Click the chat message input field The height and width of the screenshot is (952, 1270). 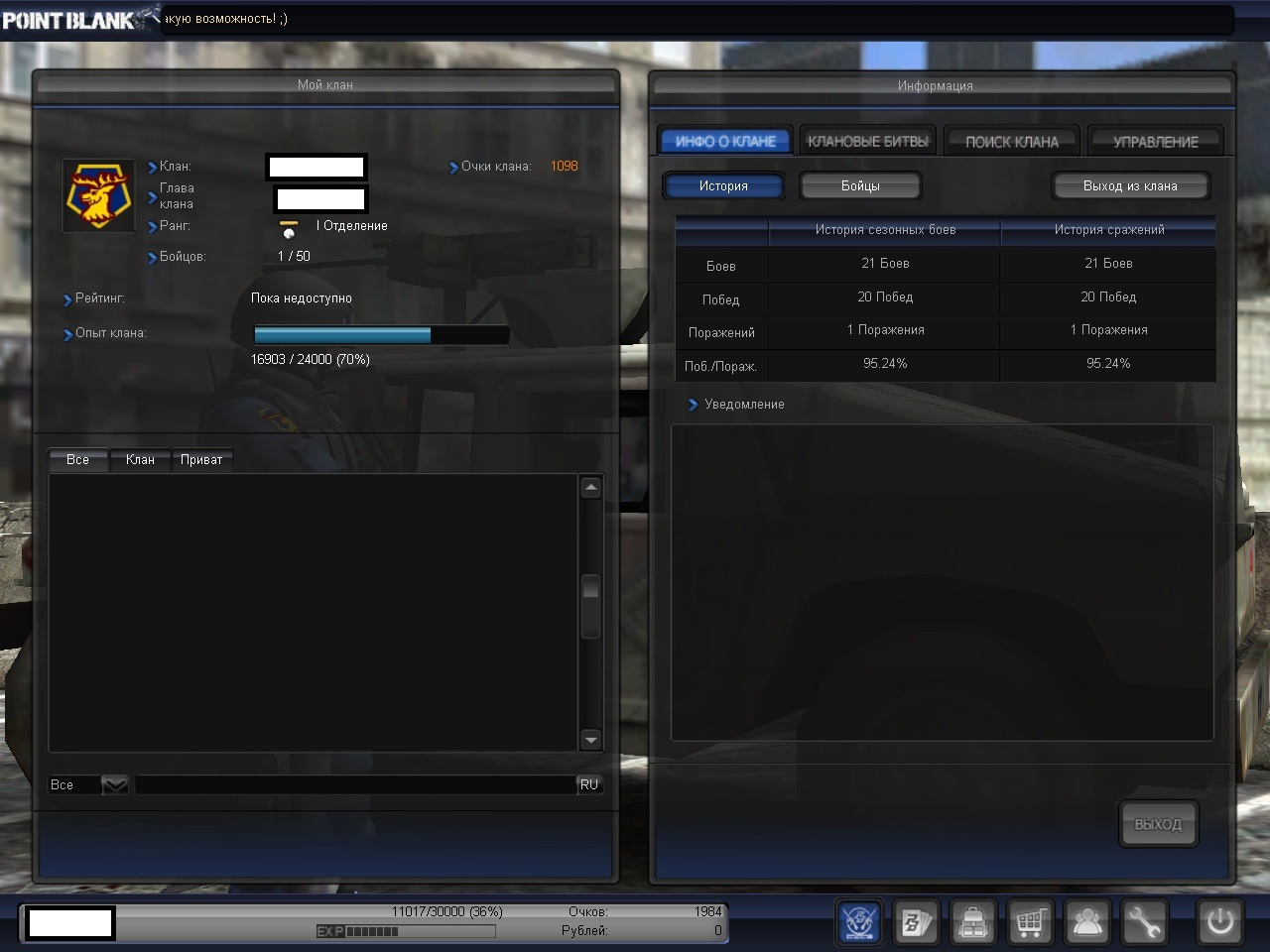pyautogui.click(x=355, y=785)
